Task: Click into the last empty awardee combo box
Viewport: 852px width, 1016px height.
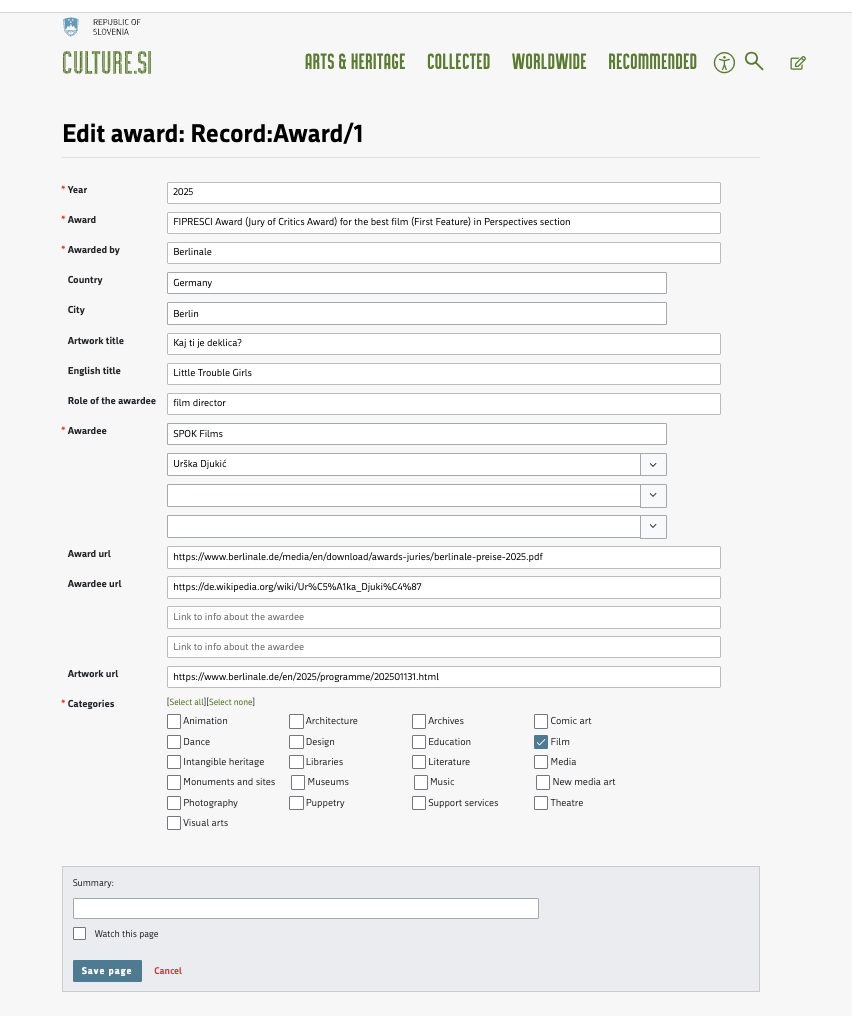Action: click(404, 527)
